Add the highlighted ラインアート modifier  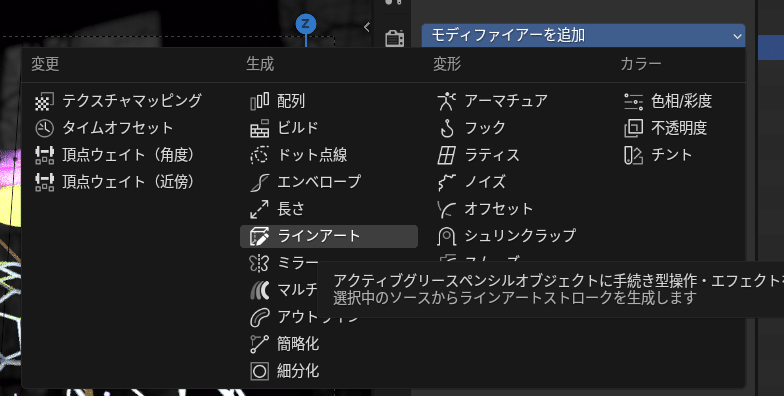coord(329,236)
